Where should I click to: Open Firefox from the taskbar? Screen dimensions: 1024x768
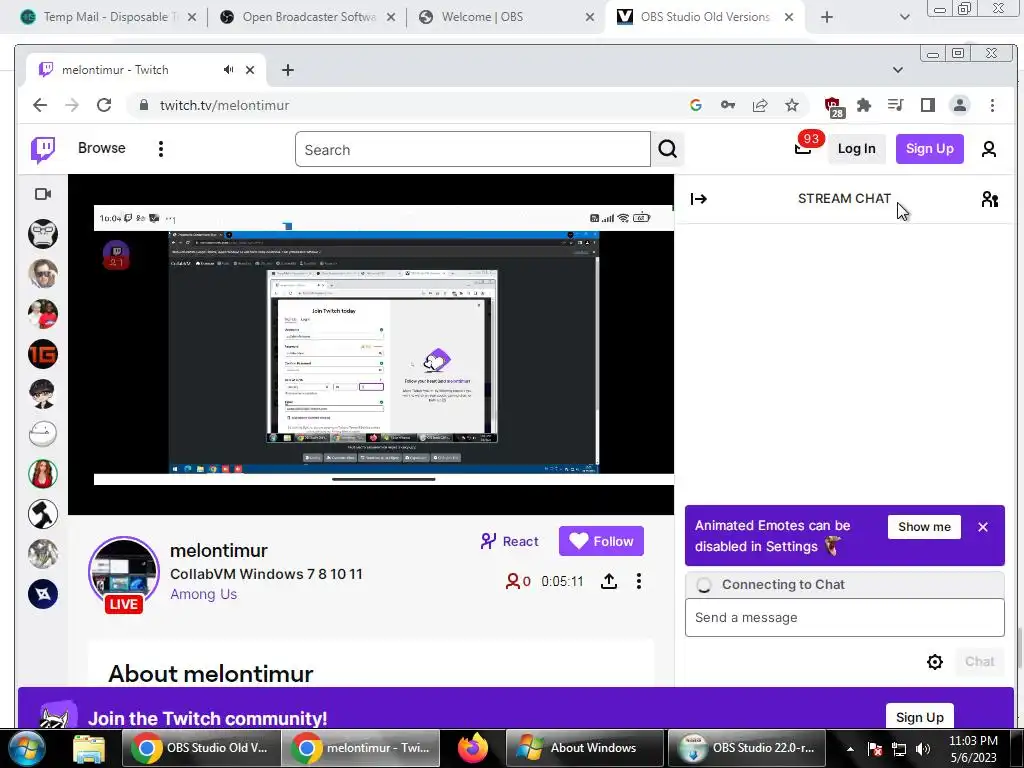pyautogui.click(x=472, y=748)
